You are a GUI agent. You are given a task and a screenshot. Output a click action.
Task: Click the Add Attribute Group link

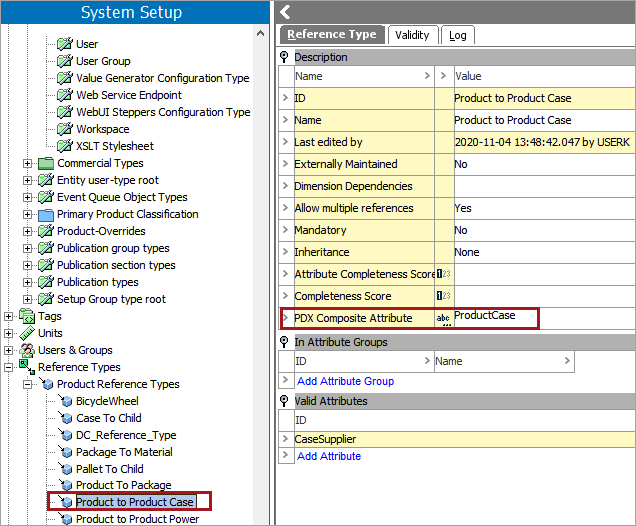(x=345, y=381)
